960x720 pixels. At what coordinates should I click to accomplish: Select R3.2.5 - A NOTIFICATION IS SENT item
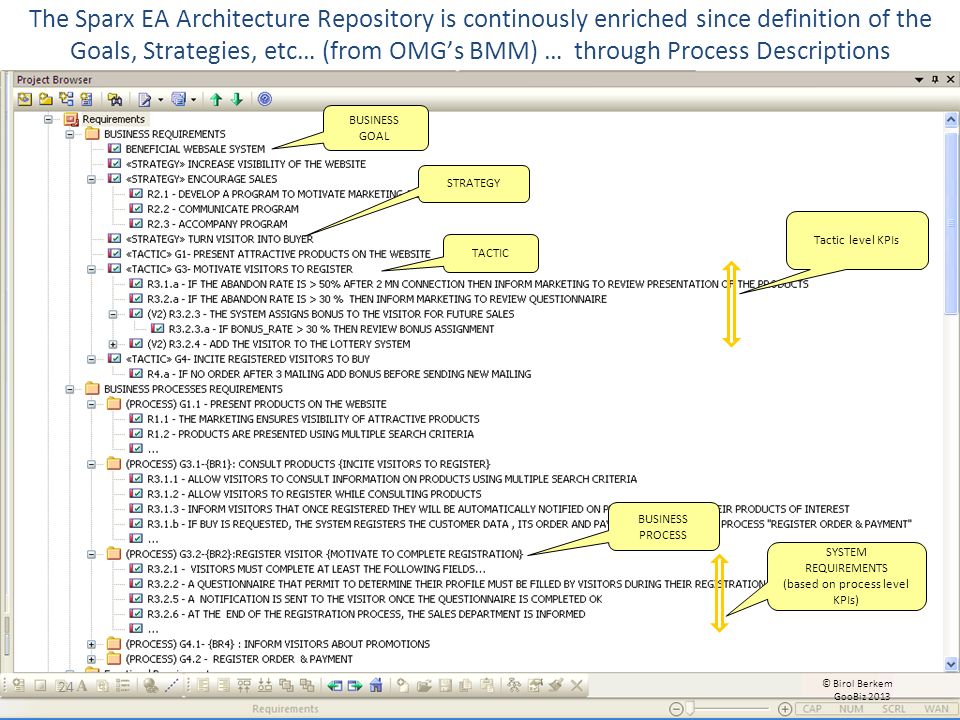pos(375,599)
